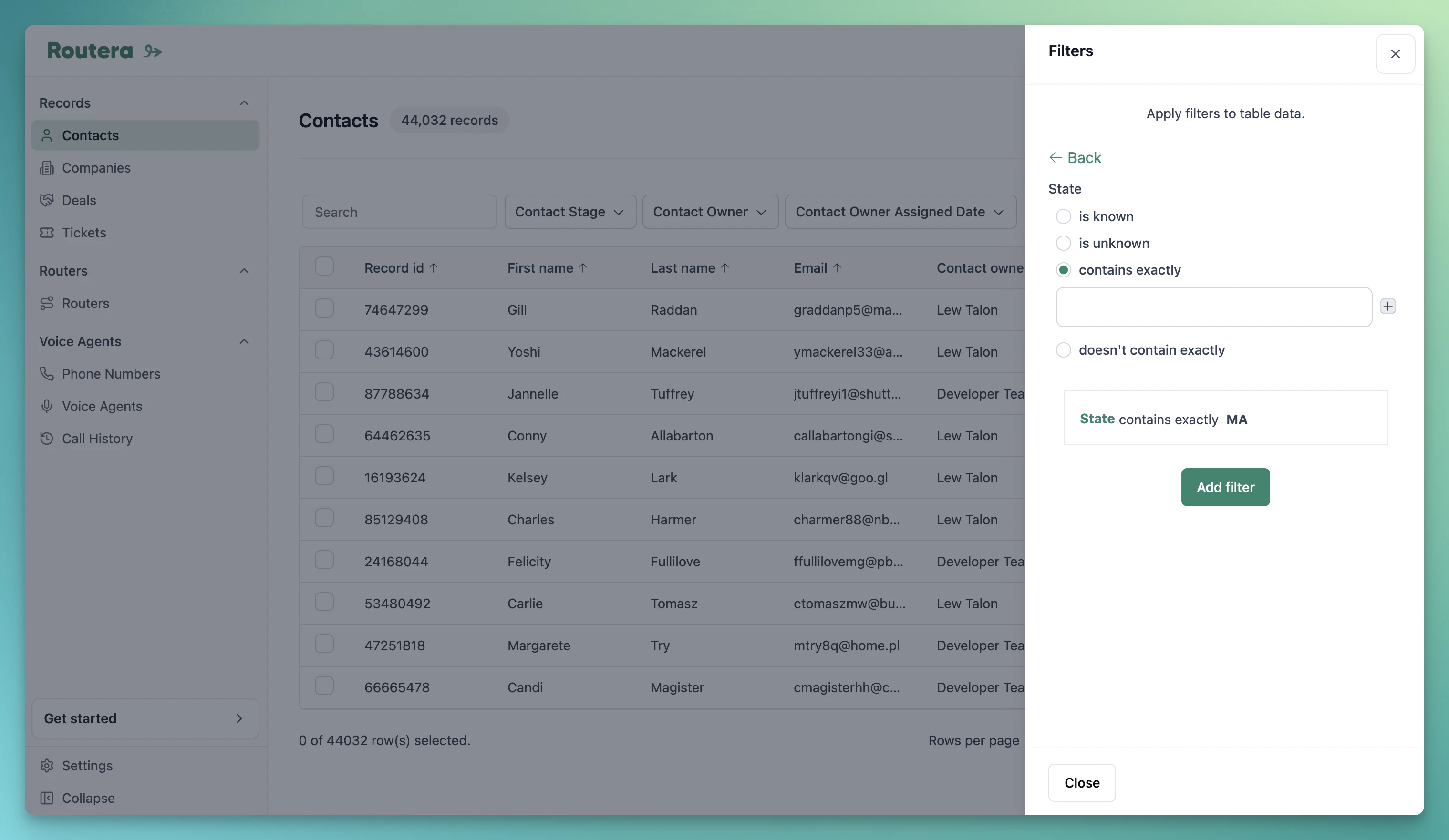
Task: Click the email mtry8q@home.pl
Action: [x=847, y=646]
